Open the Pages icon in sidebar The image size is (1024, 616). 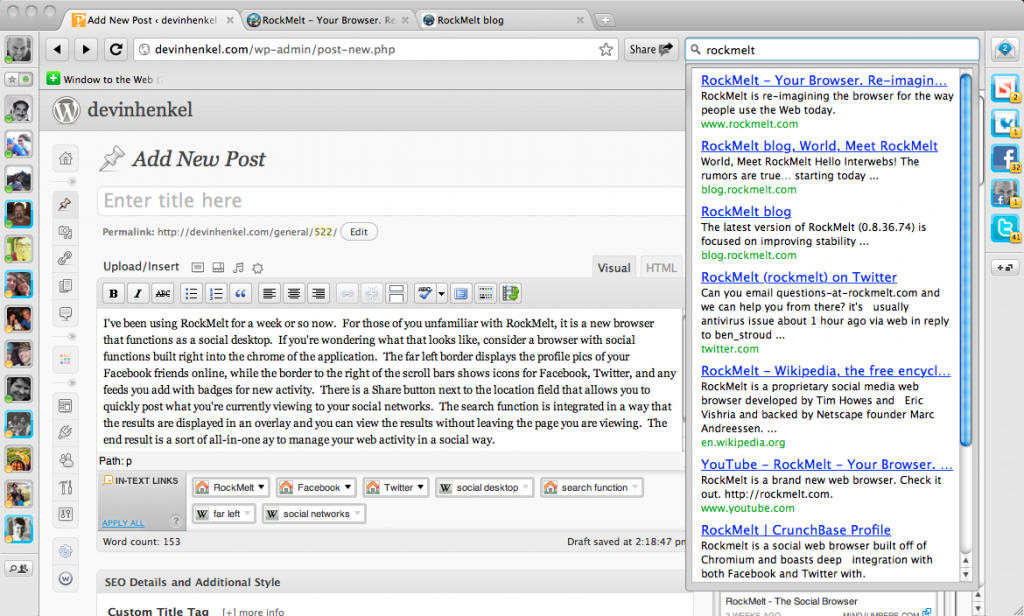point(65,285)
